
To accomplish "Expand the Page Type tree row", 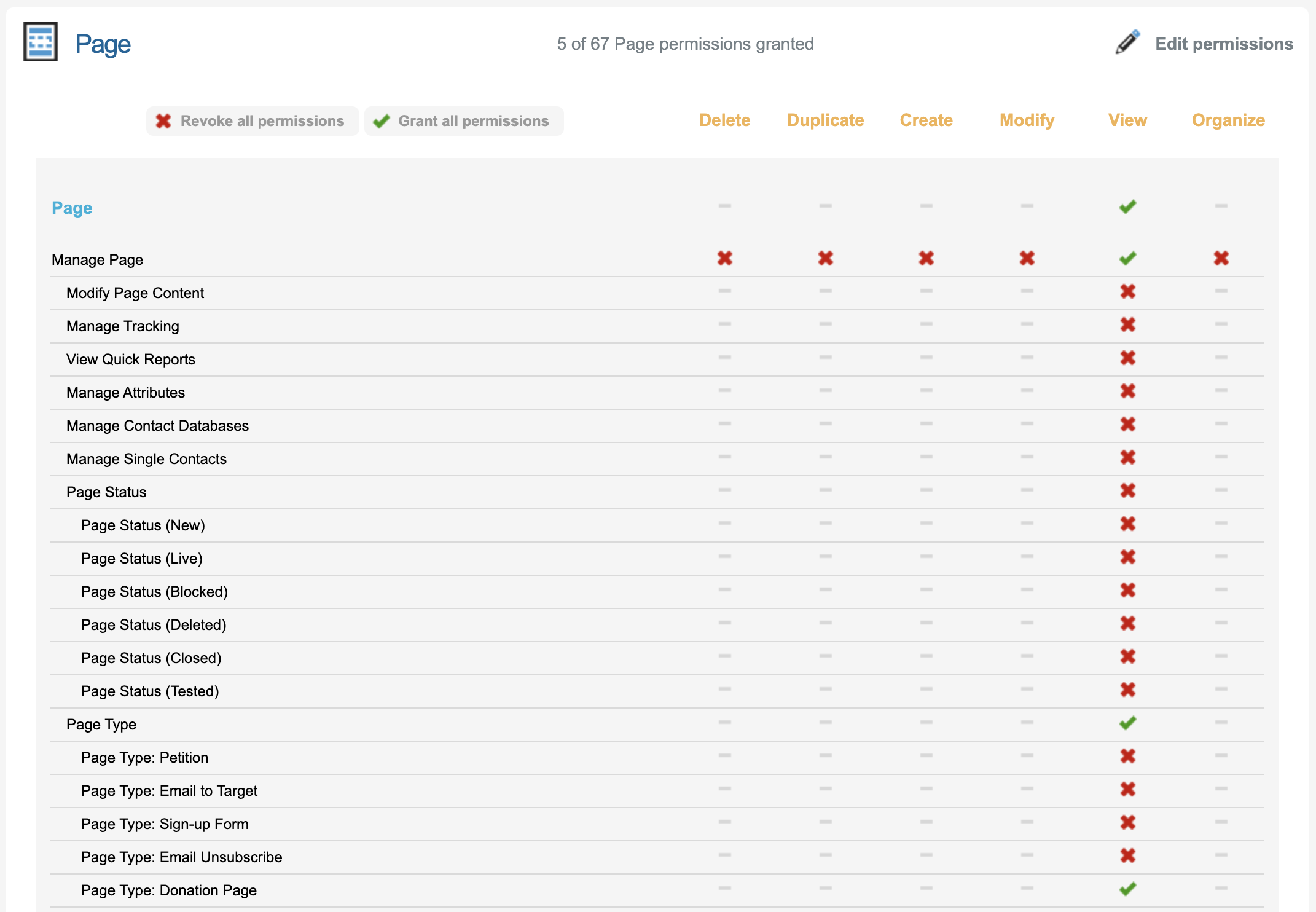I will (x=101, y=725).
